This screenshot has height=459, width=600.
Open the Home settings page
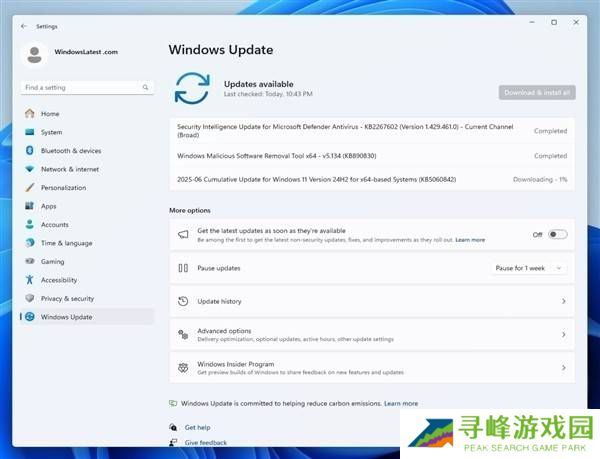pyautogui.click(x=50, y=114)
